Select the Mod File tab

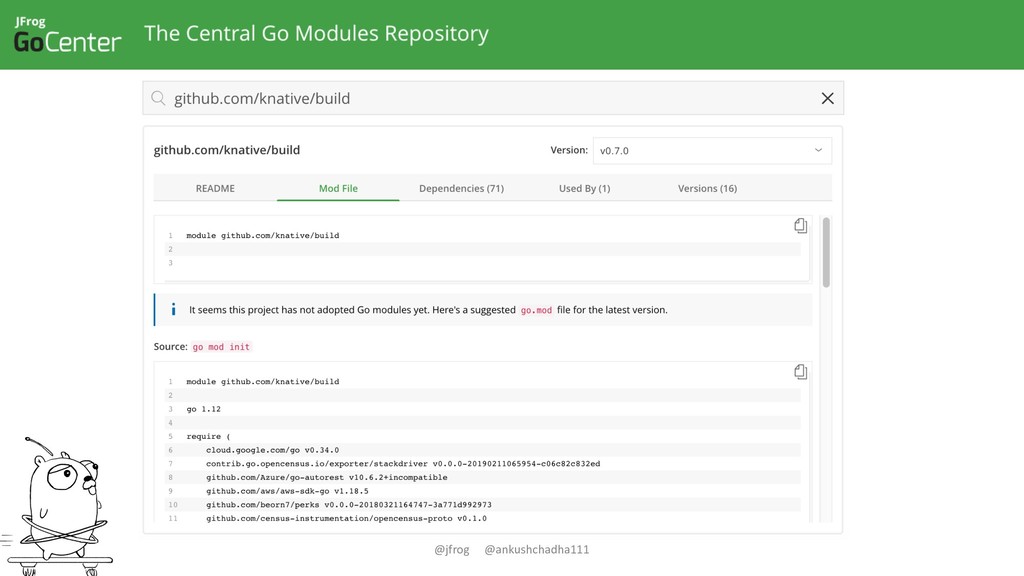click(x=338, y=188)
